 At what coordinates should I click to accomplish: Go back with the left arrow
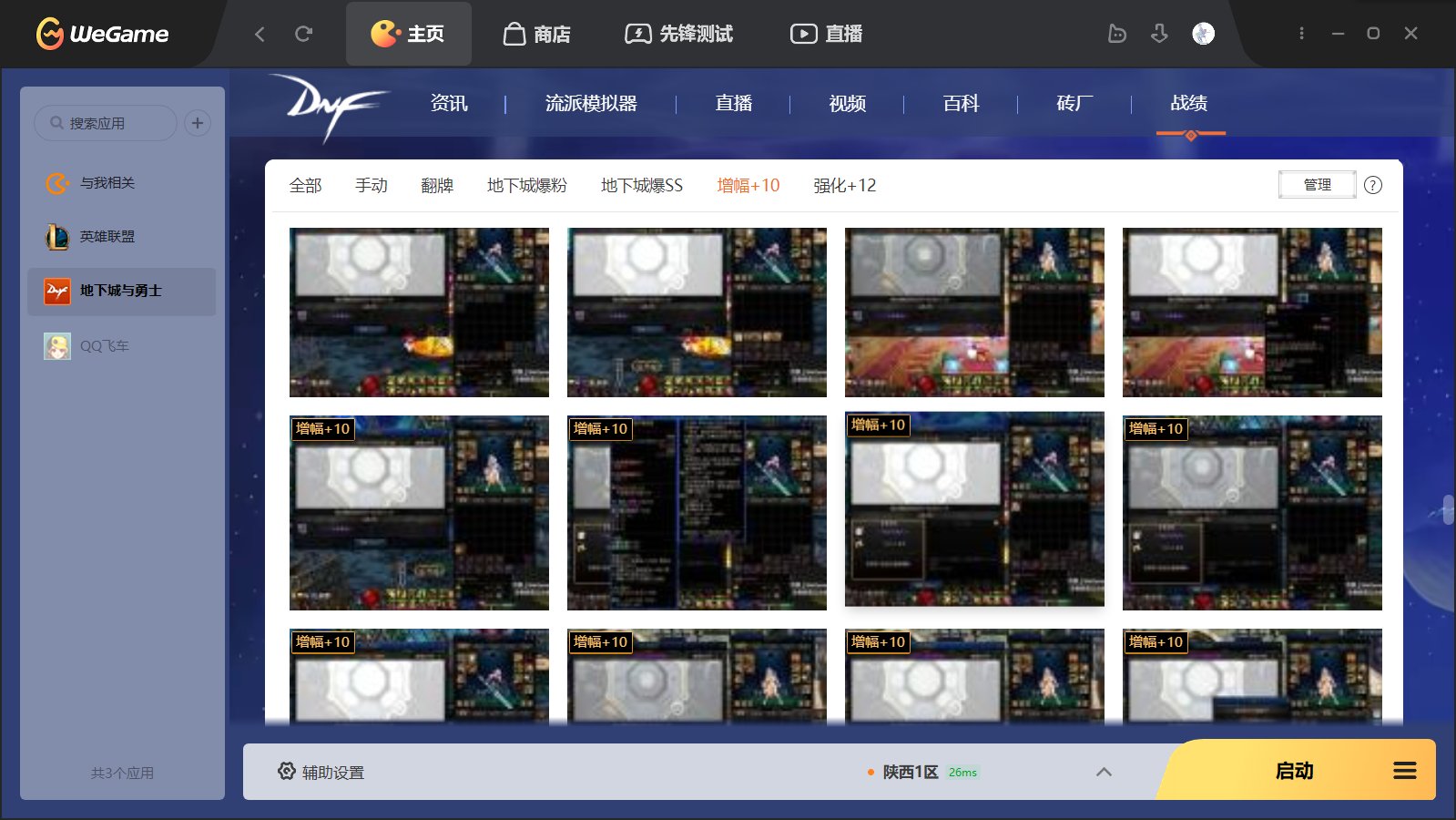260,34
